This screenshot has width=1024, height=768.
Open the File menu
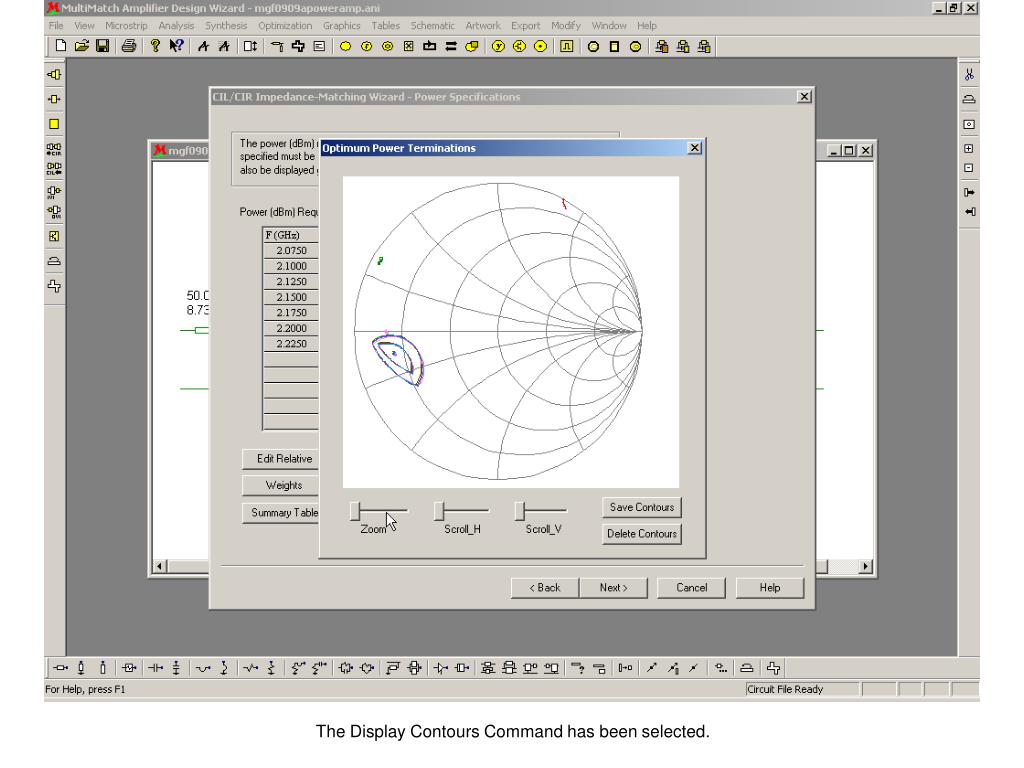56,25
